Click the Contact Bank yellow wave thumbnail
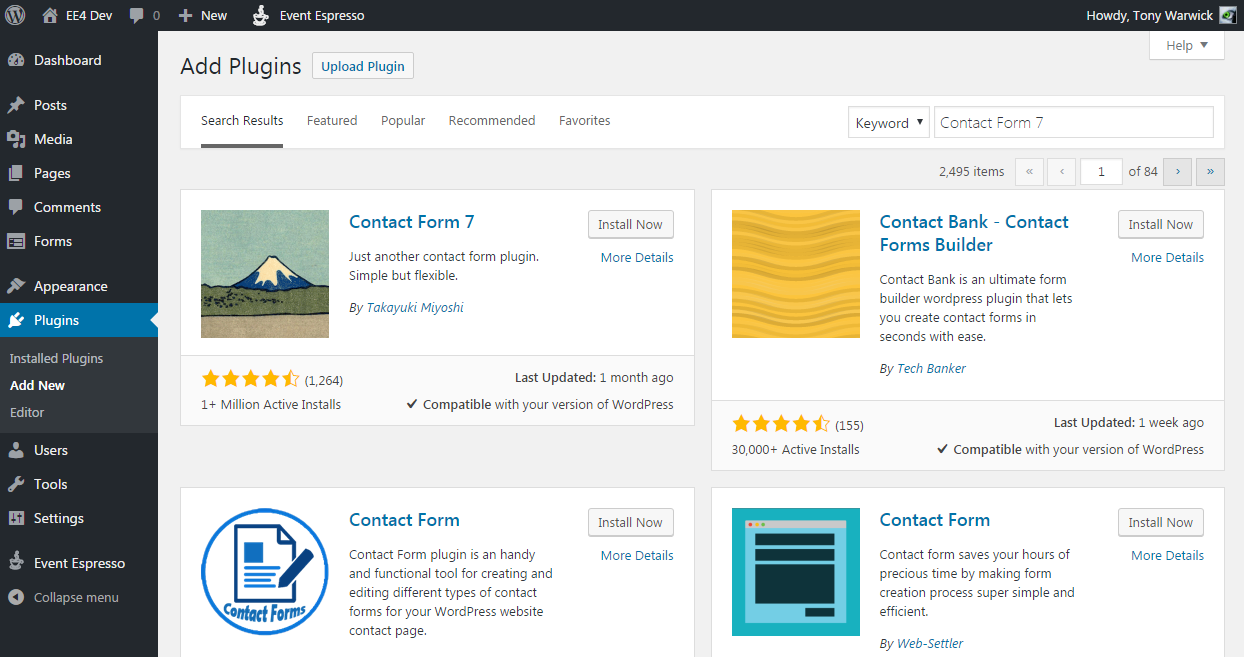1244x657 pixels. (796, 274)
